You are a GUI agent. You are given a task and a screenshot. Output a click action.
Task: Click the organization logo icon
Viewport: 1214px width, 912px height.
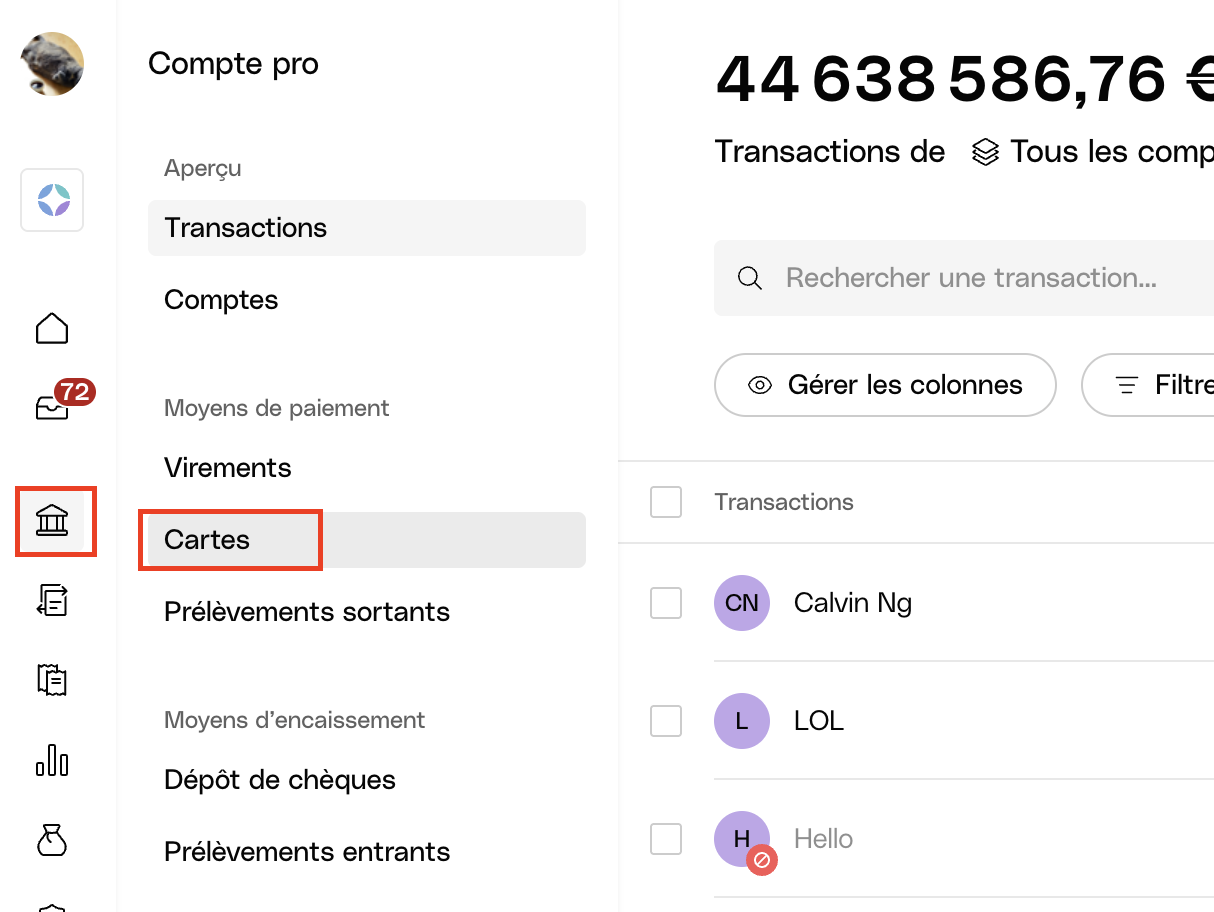coord(52,200)
